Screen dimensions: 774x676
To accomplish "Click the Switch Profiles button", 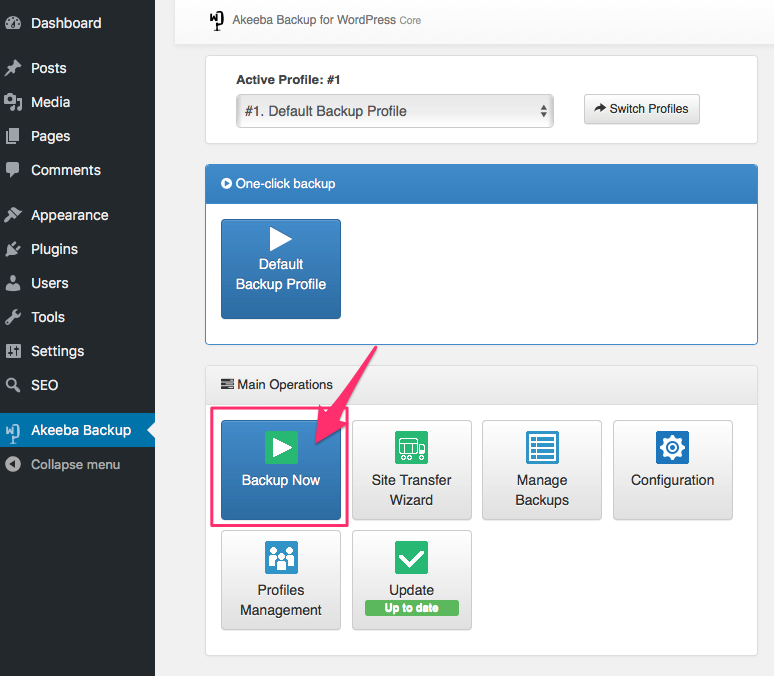I will pos(642,109).
